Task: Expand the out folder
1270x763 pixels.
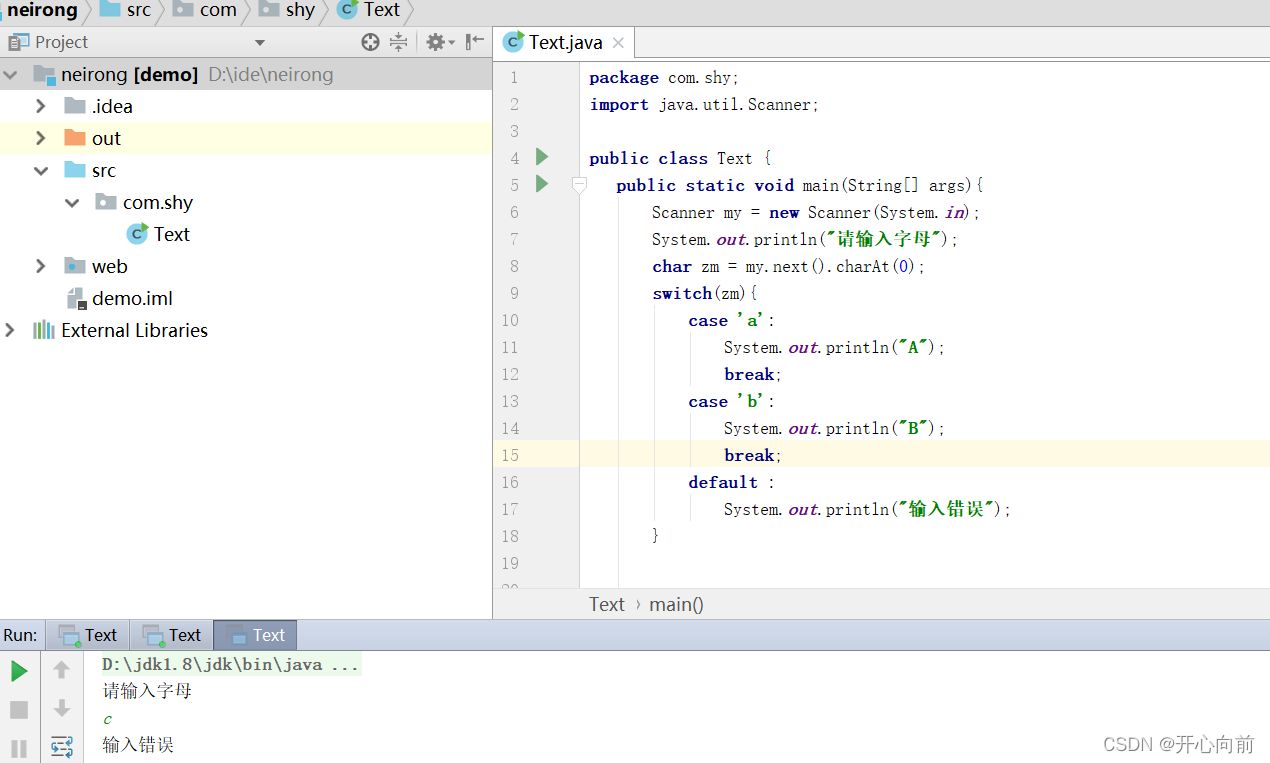Action: [41, 138]
